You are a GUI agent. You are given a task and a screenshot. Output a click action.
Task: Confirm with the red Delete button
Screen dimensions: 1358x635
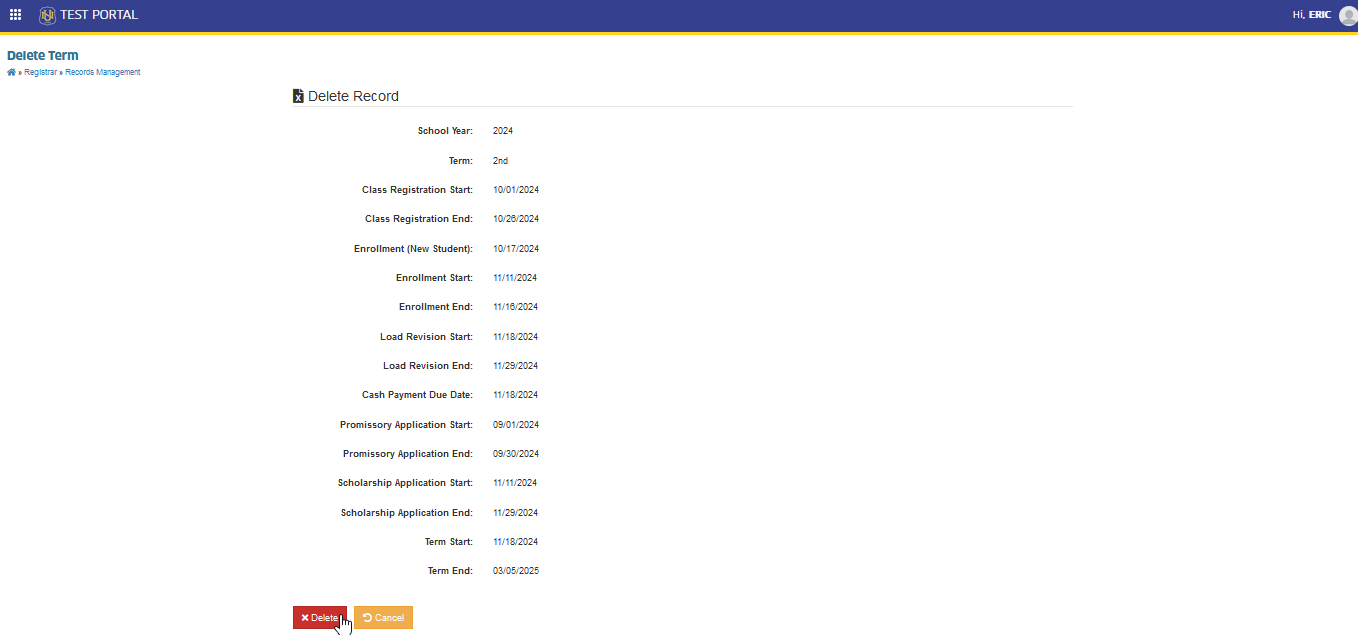pyautogui.click(x=320, y=618)
